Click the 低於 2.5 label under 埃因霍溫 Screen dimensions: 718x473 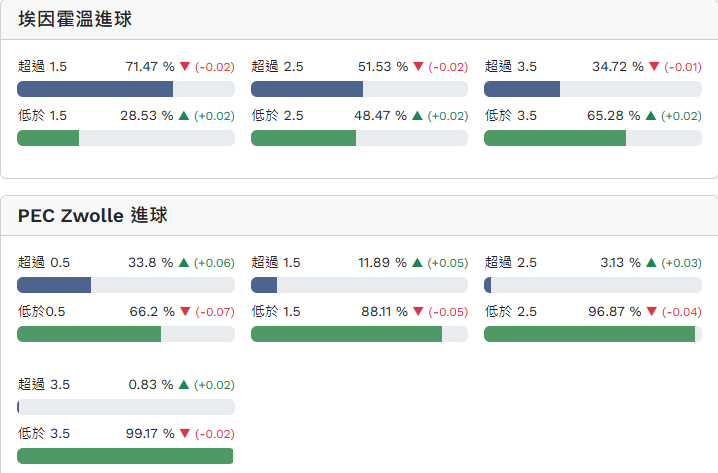click(277, 116)
